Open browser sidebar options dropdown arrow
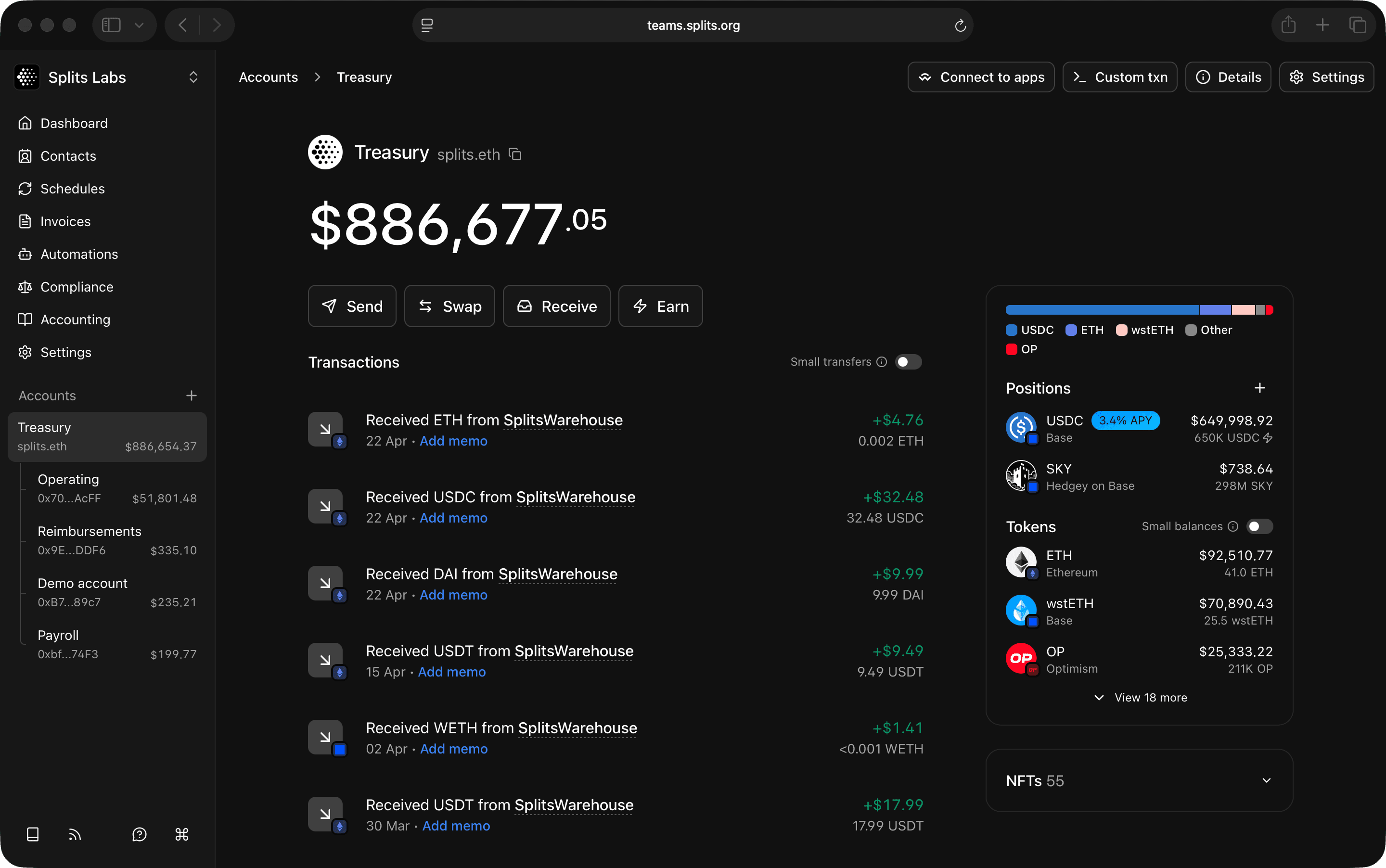Image resolution: width=1386 pixels, height=868 pixels. pyautogui.click(x=139, y=25)
